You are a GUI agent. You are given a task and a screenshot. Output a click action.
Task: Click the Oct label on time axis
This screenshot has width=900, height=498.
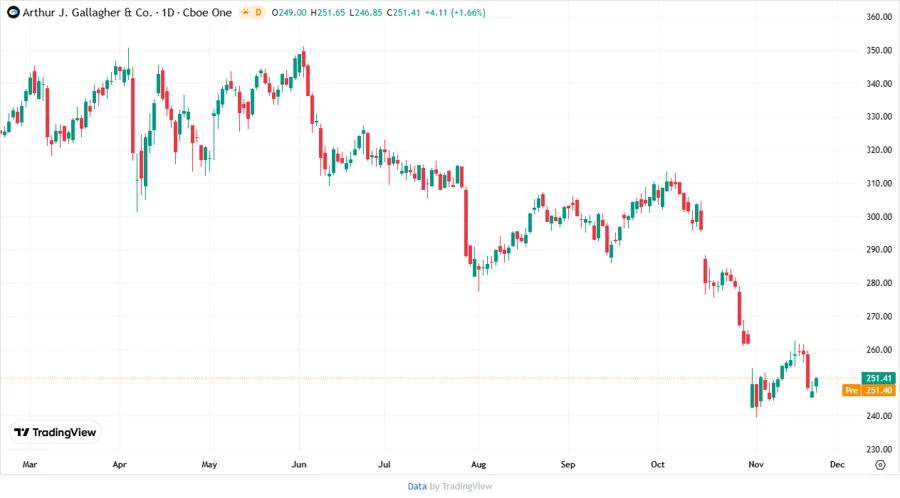(x=658, y=464)
